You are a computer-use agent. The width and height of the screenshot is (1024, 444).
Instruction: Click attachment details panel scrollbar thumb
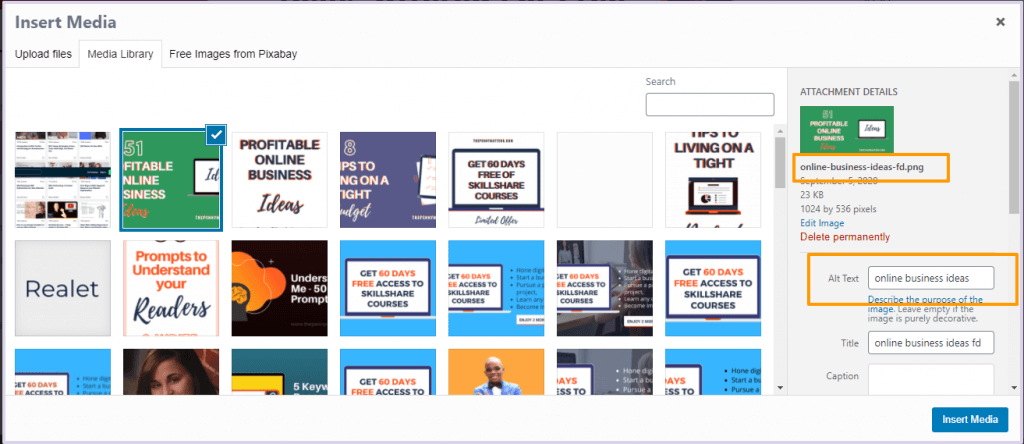1013,146
